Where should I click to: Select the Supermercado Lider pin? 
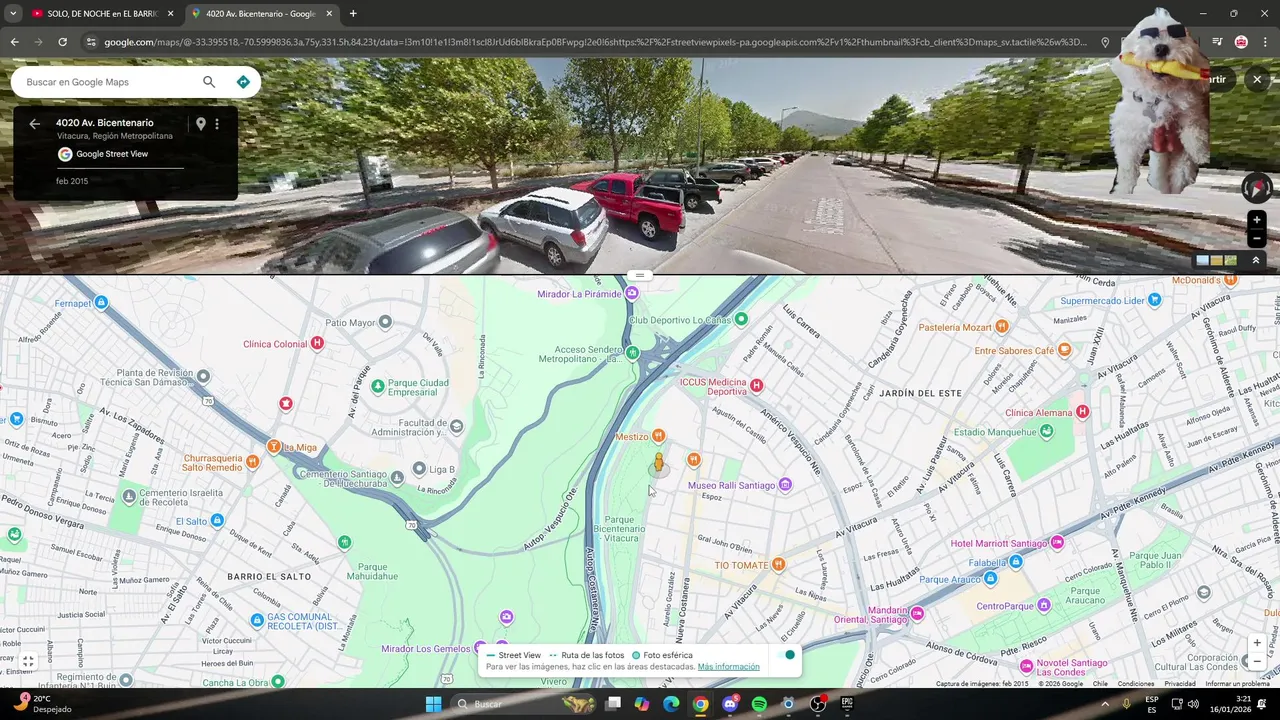[1155, 300]
